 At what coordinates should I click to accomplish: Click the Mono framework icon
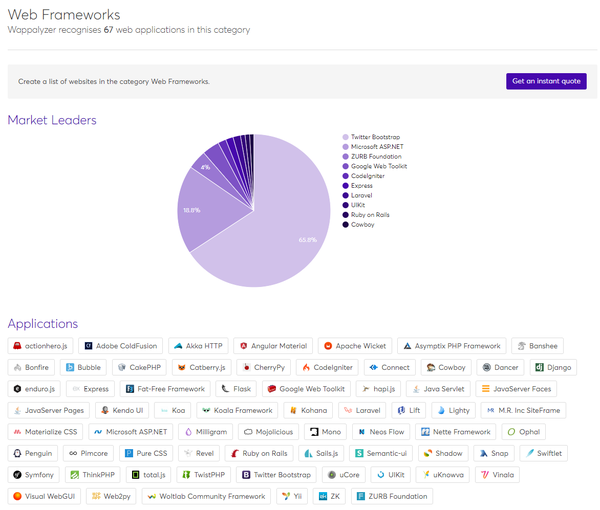click(314, 432)
